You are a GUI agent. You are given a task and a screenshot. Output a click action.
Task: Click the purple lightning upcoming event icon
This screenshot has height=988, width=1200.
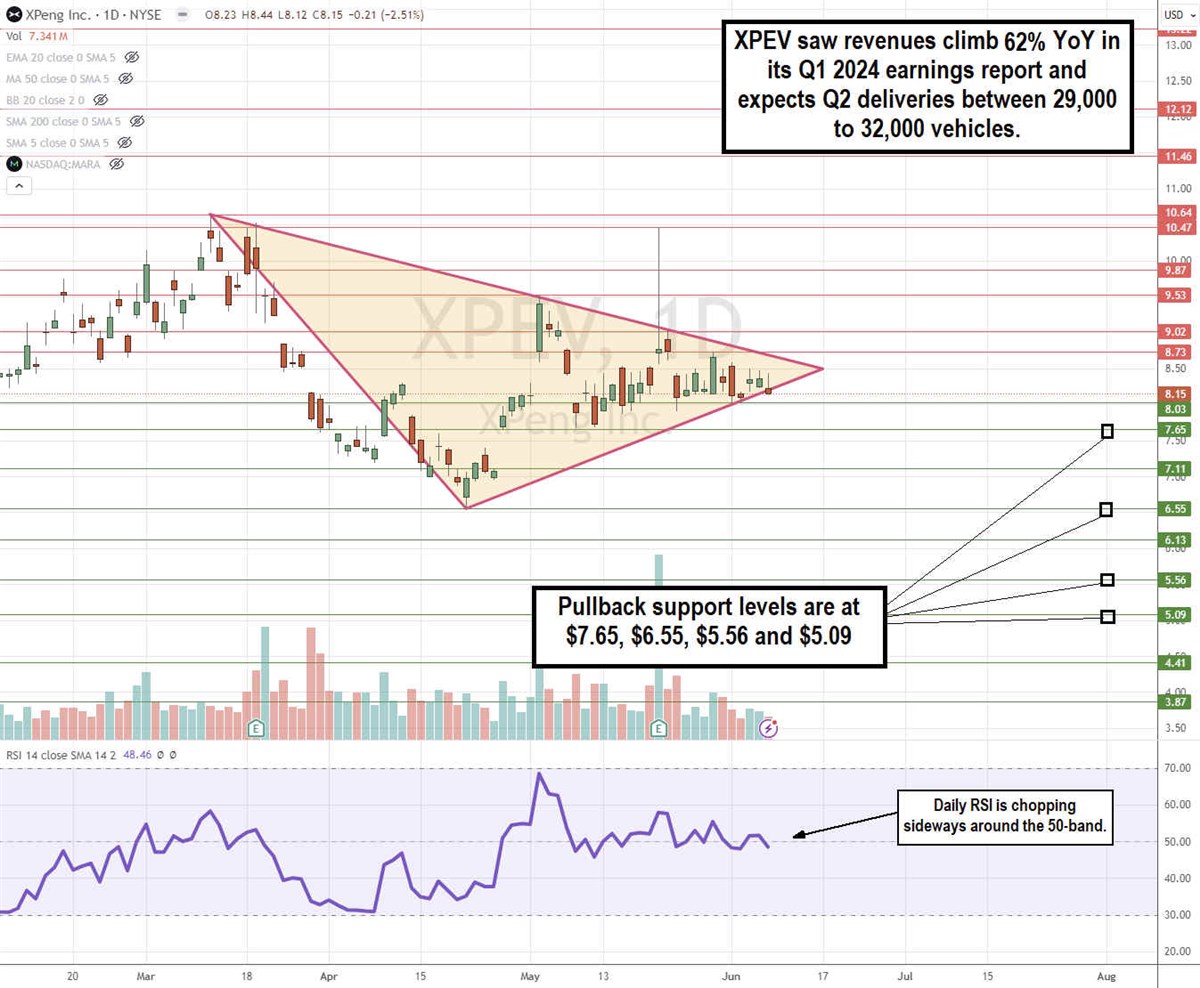768,729
